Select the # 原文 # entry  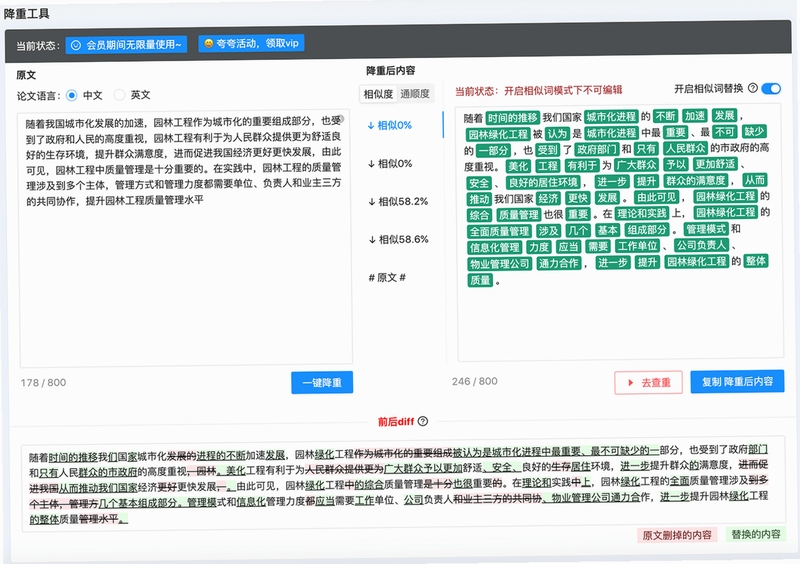click(387, 278)
